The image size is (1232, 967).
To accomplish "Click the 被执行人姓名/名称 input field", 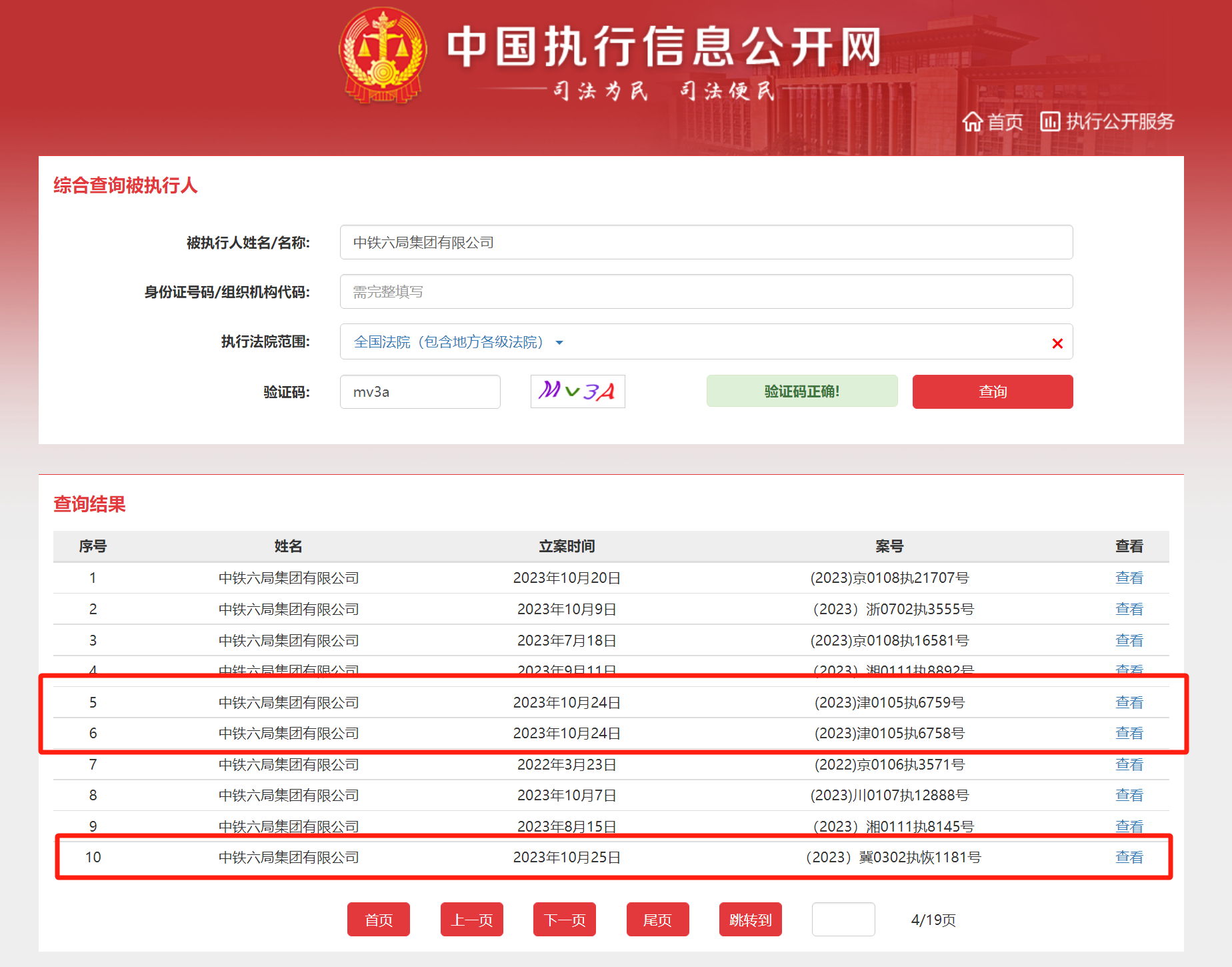I will [x=706, y=242].
